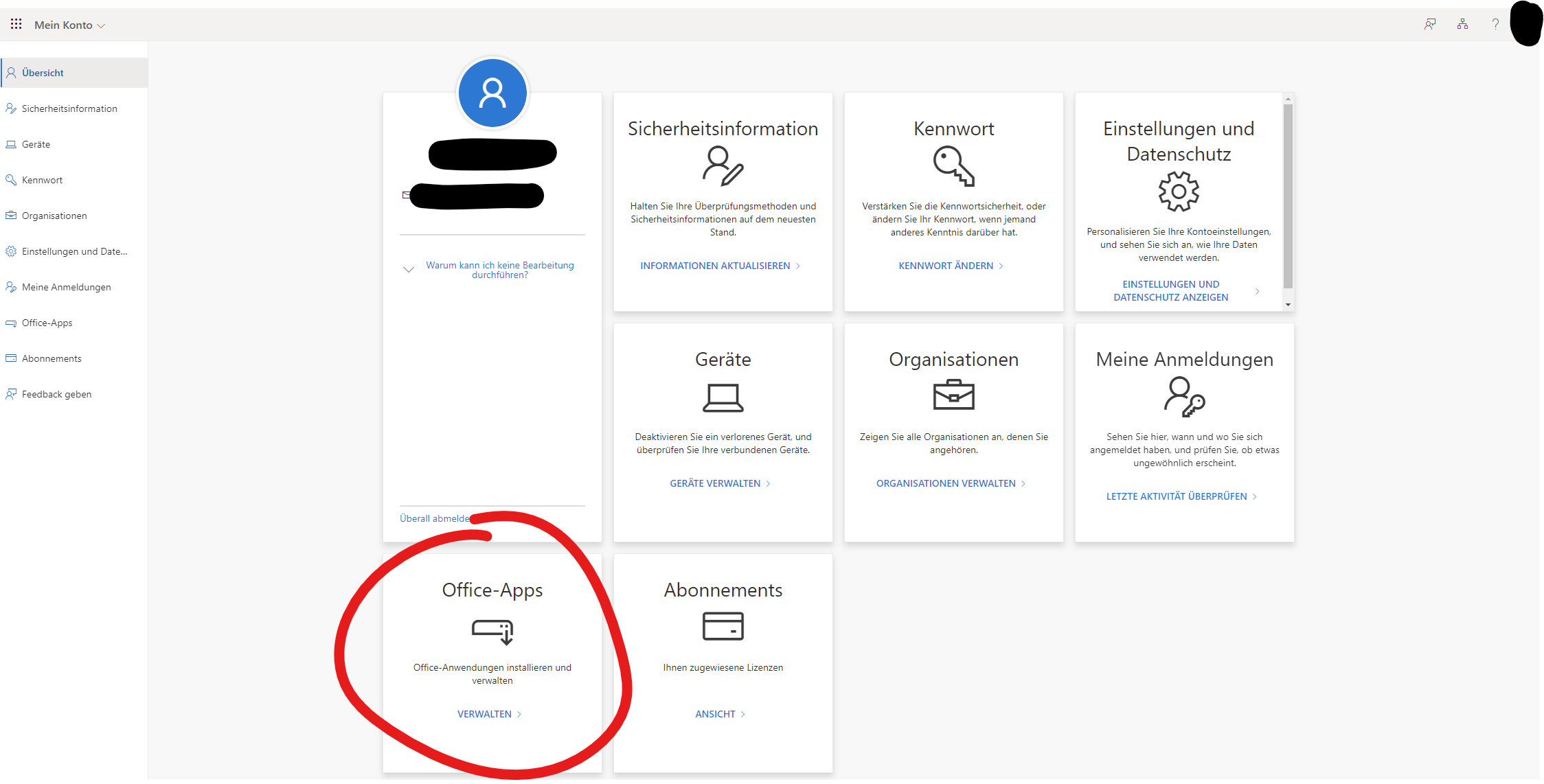
Task: Click the key icon on Kennwort card
Action: [x=953, y=167]
